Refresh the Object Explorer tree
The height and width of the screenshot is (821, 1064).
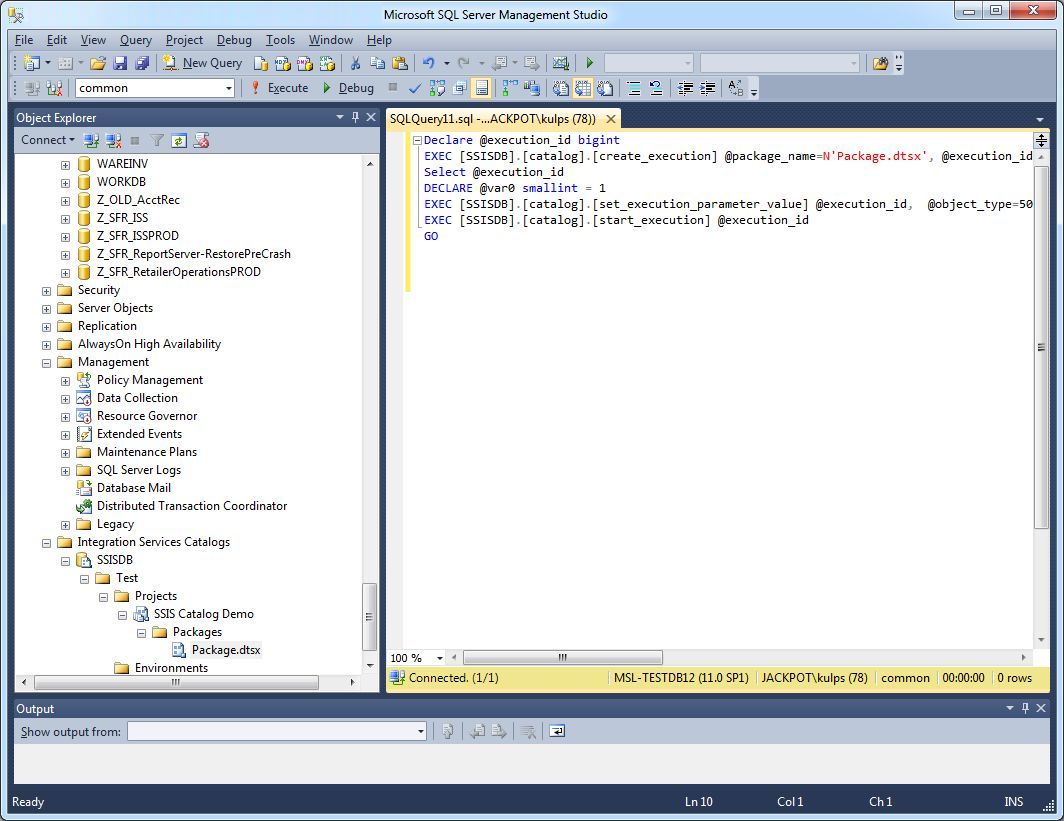tap(179, 141)
